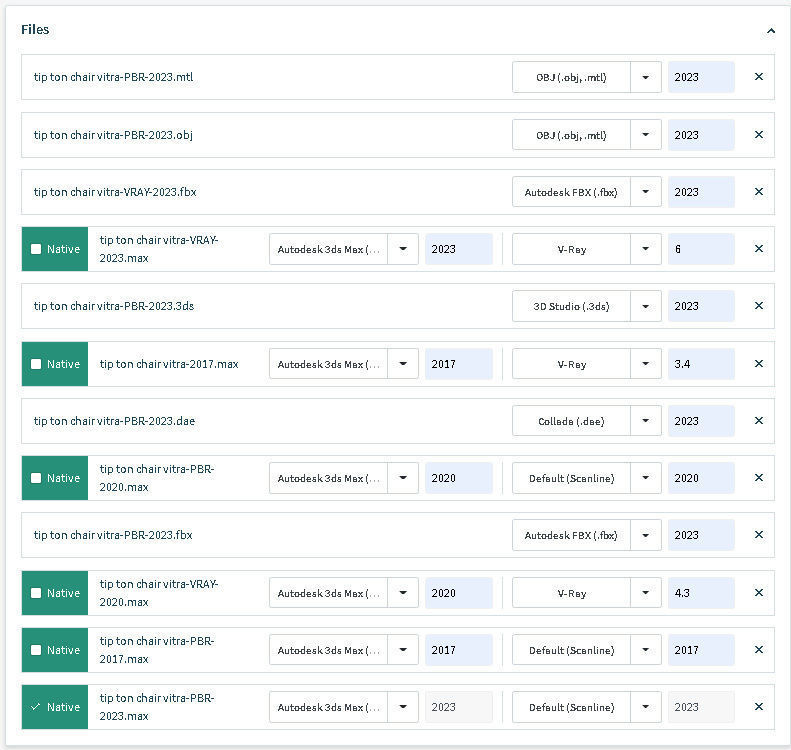Delete the vitra-2017.max file row

pos(758,364)
